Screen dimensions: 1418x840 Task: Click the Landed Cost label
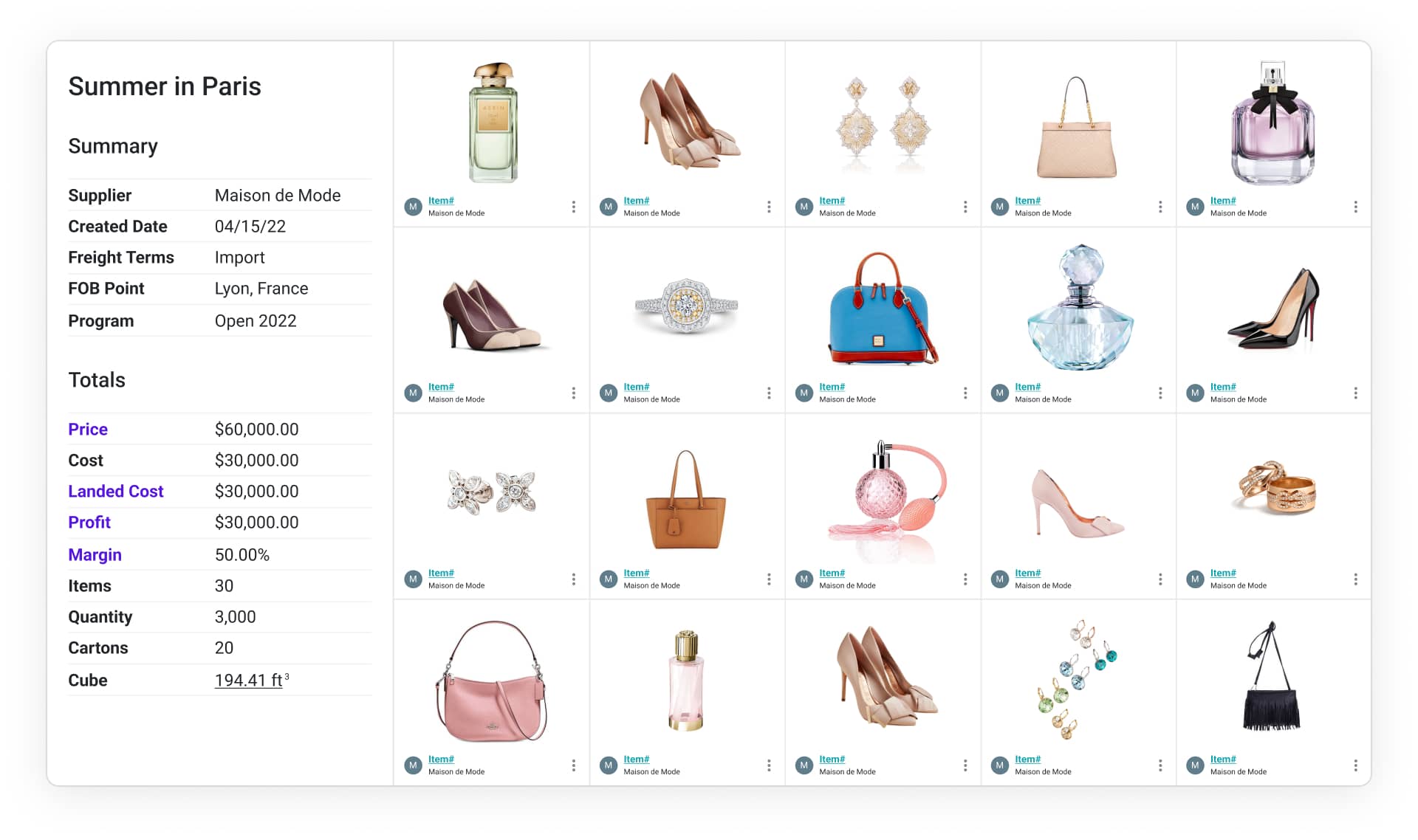click(x=115, y=491)
